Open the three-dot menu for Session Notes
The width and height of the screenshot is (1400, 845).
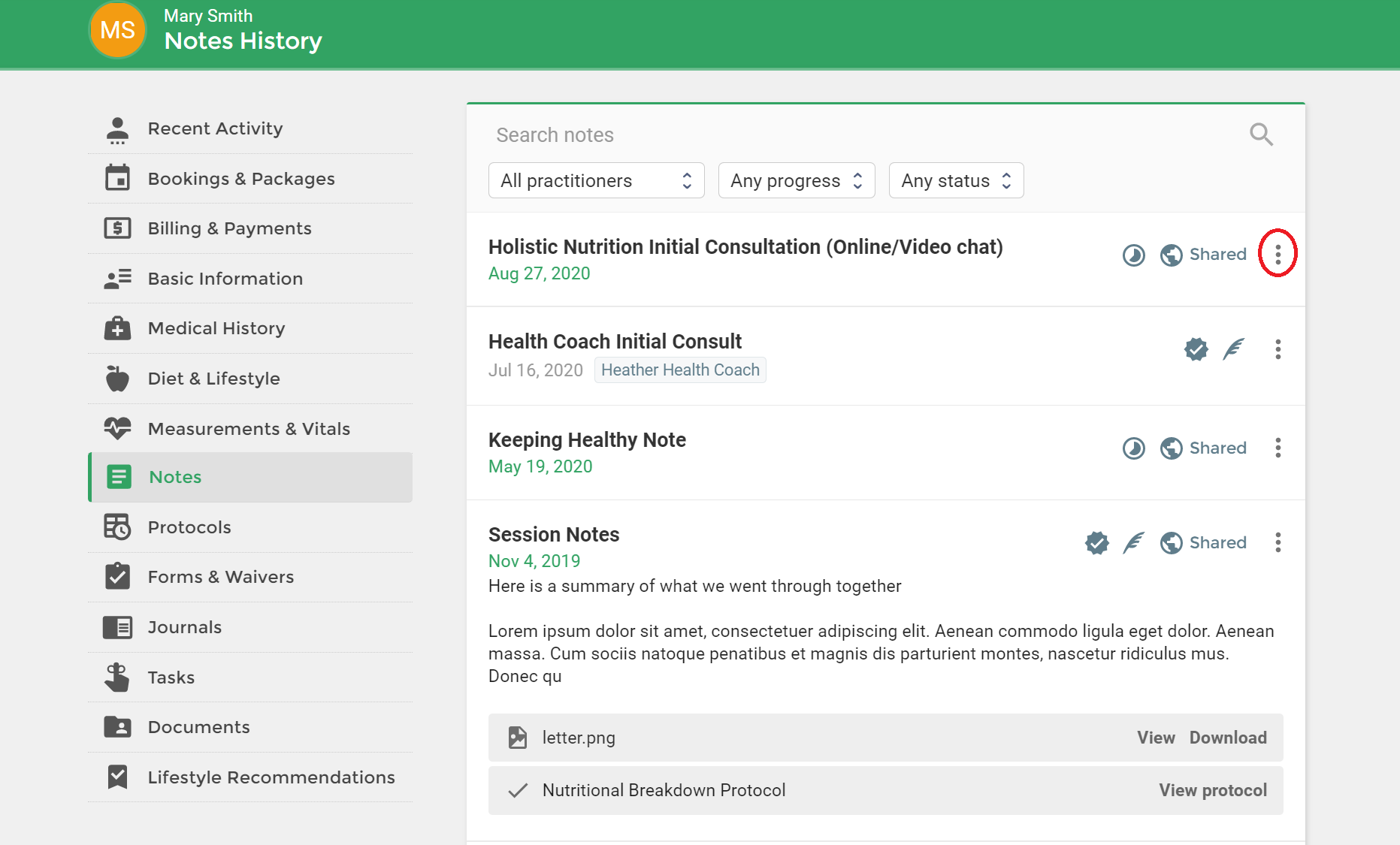click(1278, 542)
